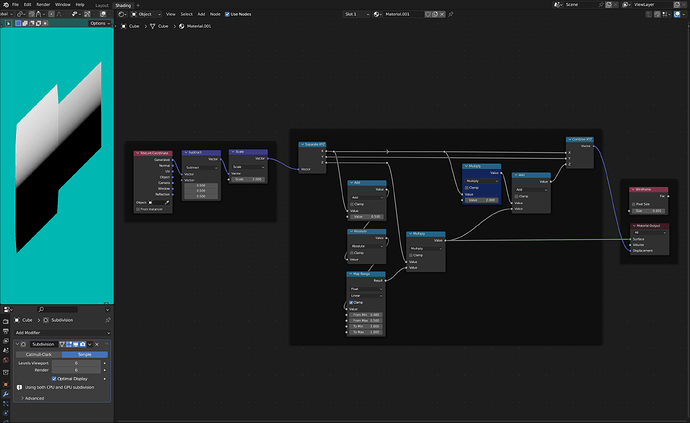Open the snapping options dropdown in node editor header

(x=667, y=14)
